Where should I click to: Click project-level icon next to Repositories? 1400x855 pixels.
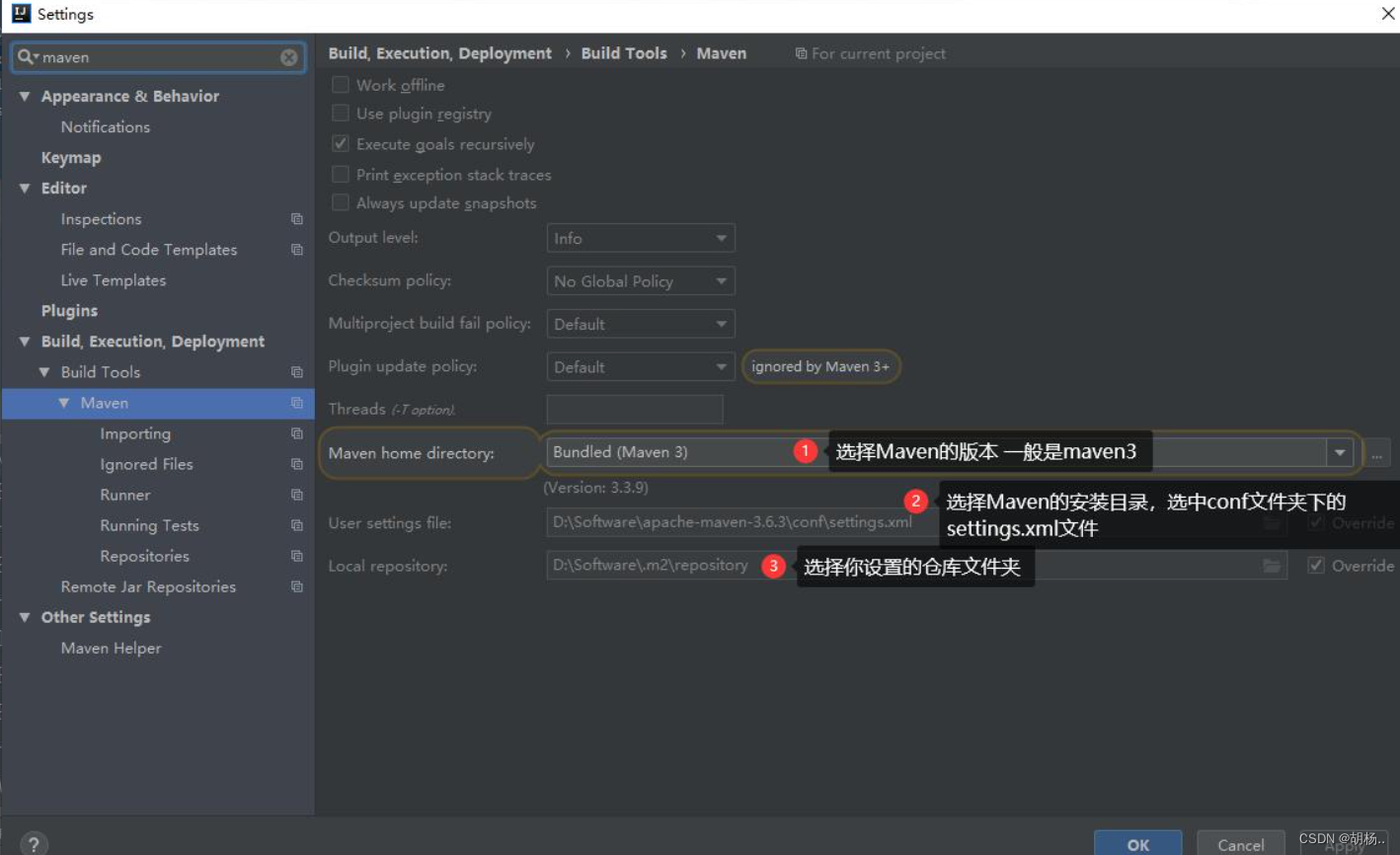pyautogui.click(x=296, y=556)
